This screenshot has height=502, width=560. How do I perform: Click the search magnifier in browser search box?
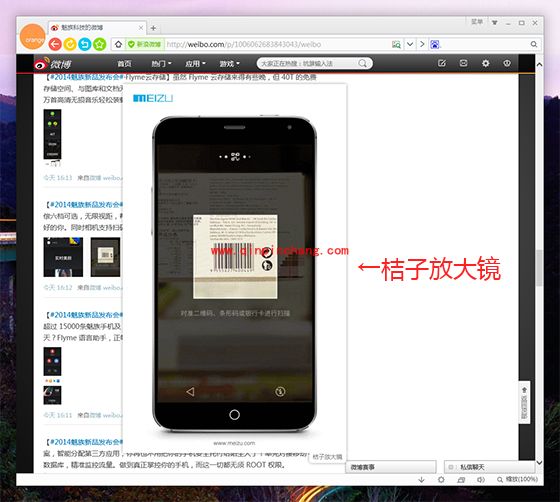(x=534, y=44)
